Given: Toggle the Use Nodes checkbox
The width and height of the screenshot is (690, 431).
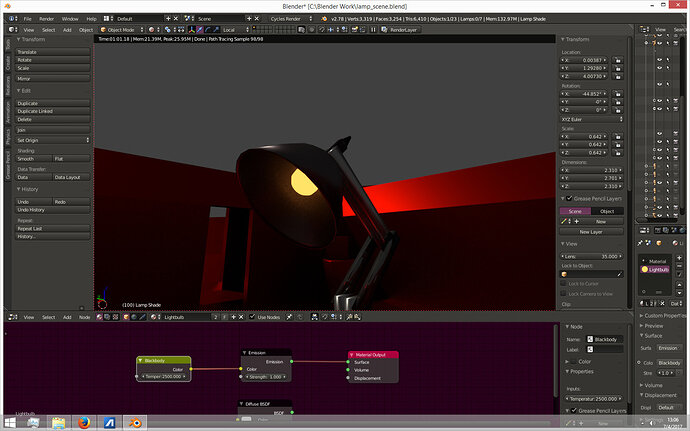Looking at the screenshot, I should 252,316.
